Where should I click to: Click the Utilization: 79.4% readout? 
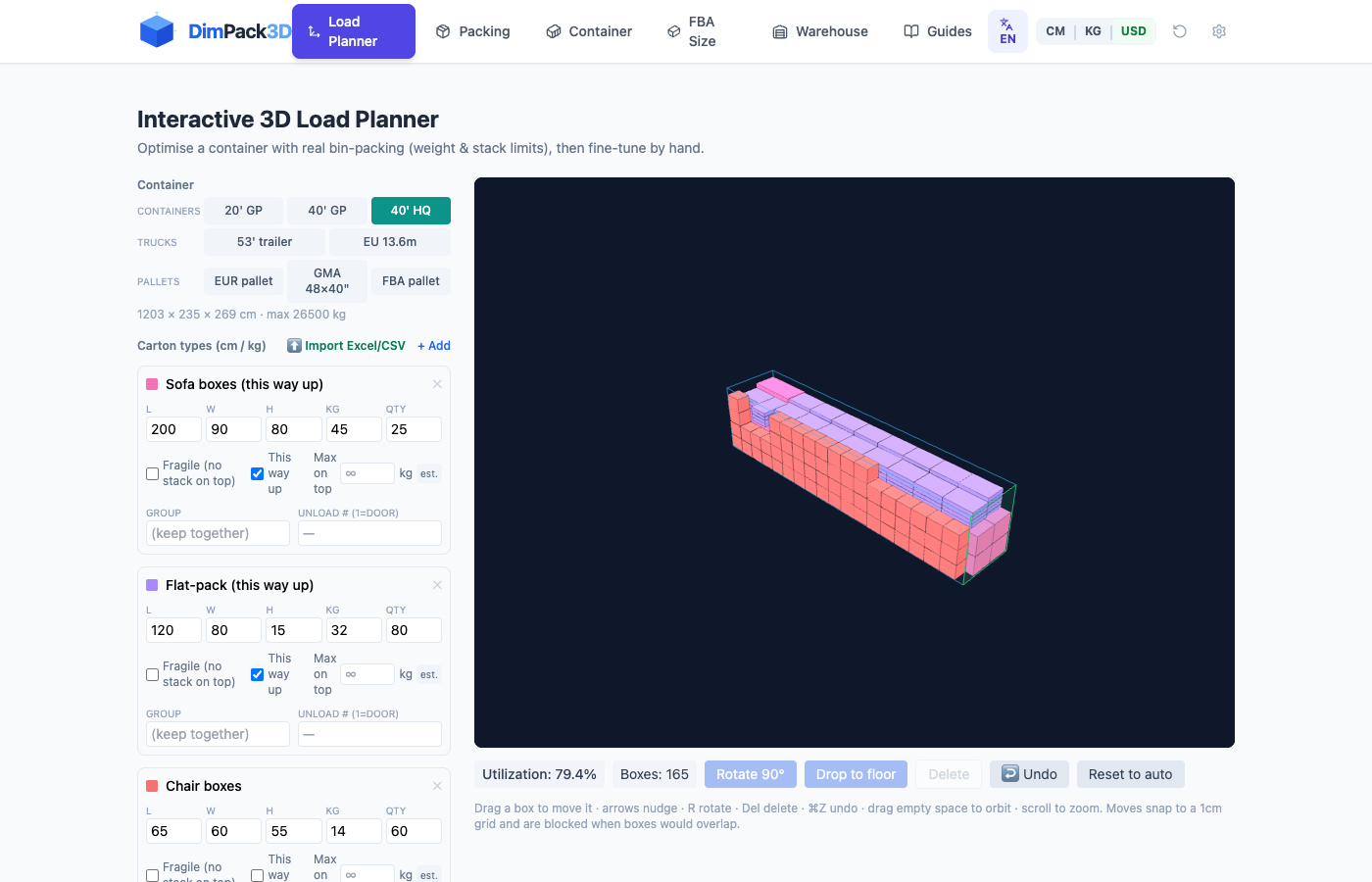[x=539, y=774]
